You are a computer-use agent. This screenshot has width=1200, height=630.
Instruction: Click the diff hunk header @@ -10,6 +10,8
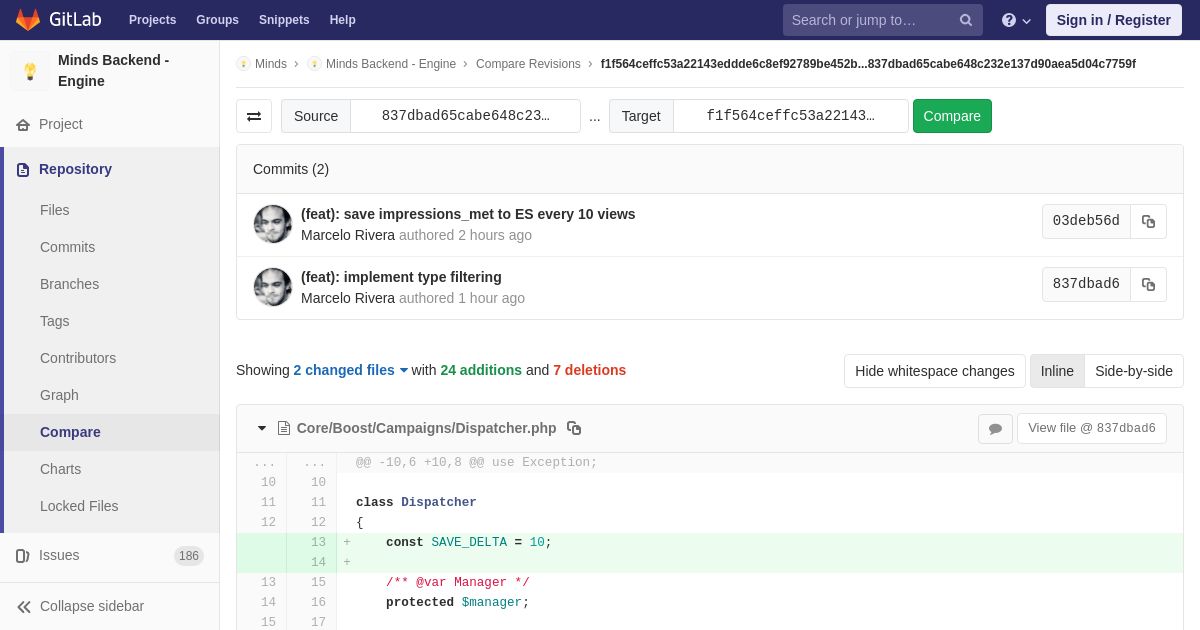point(476,462)
